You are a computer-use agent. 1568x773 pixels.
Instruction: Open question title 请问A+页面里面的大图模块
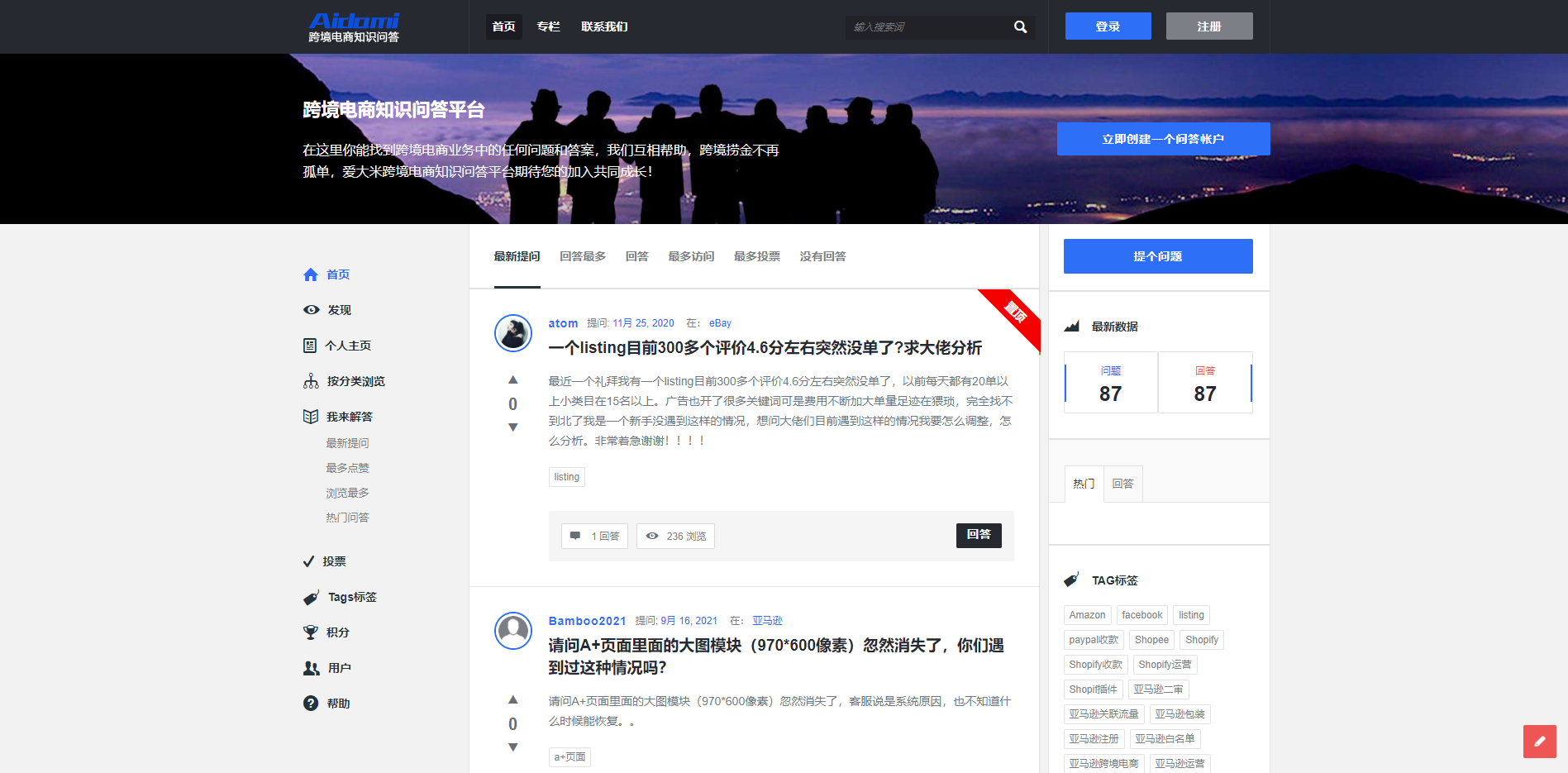777,656
